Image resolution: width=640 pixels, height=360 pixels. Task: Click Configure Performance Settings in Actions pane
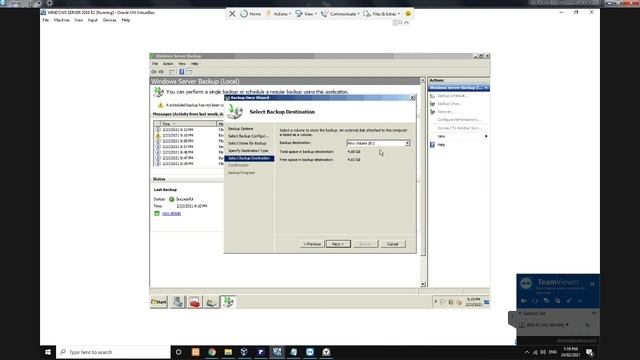pos(459,120)
